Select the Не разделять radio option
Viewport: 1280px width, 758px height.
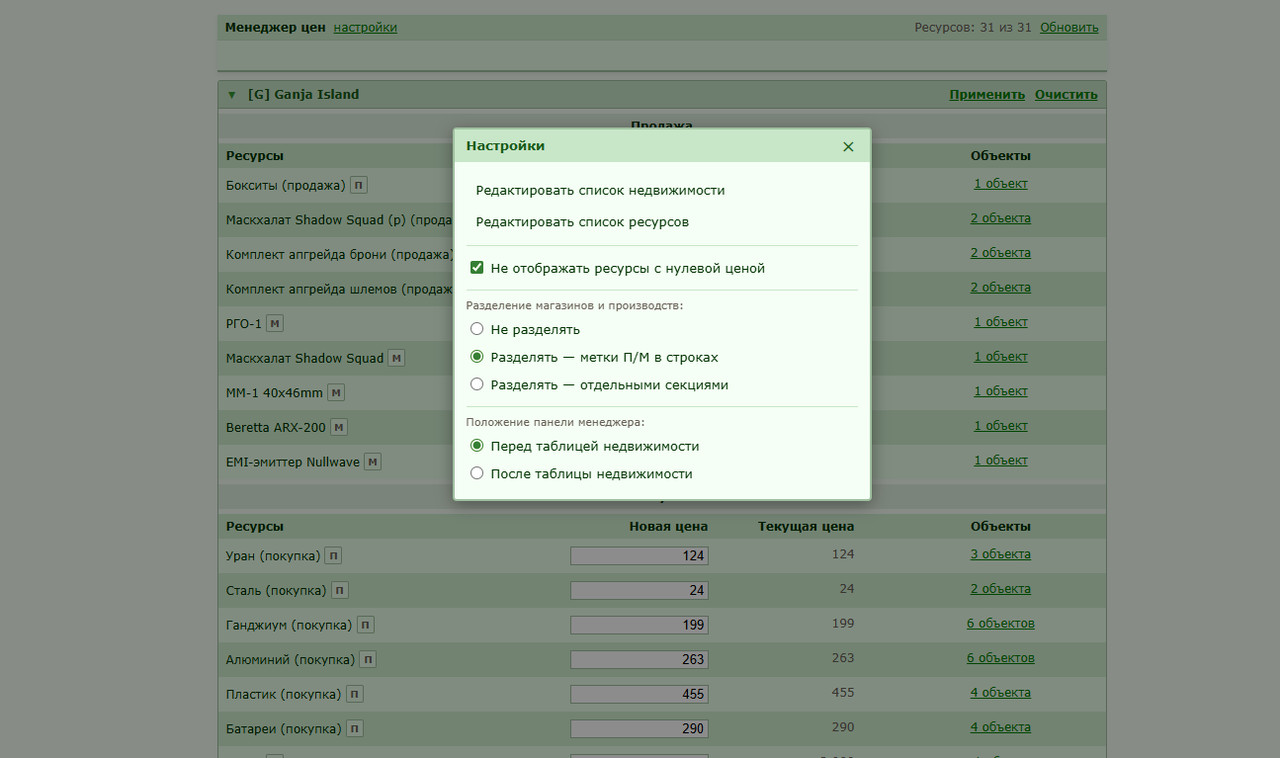[x=477, y=329]
